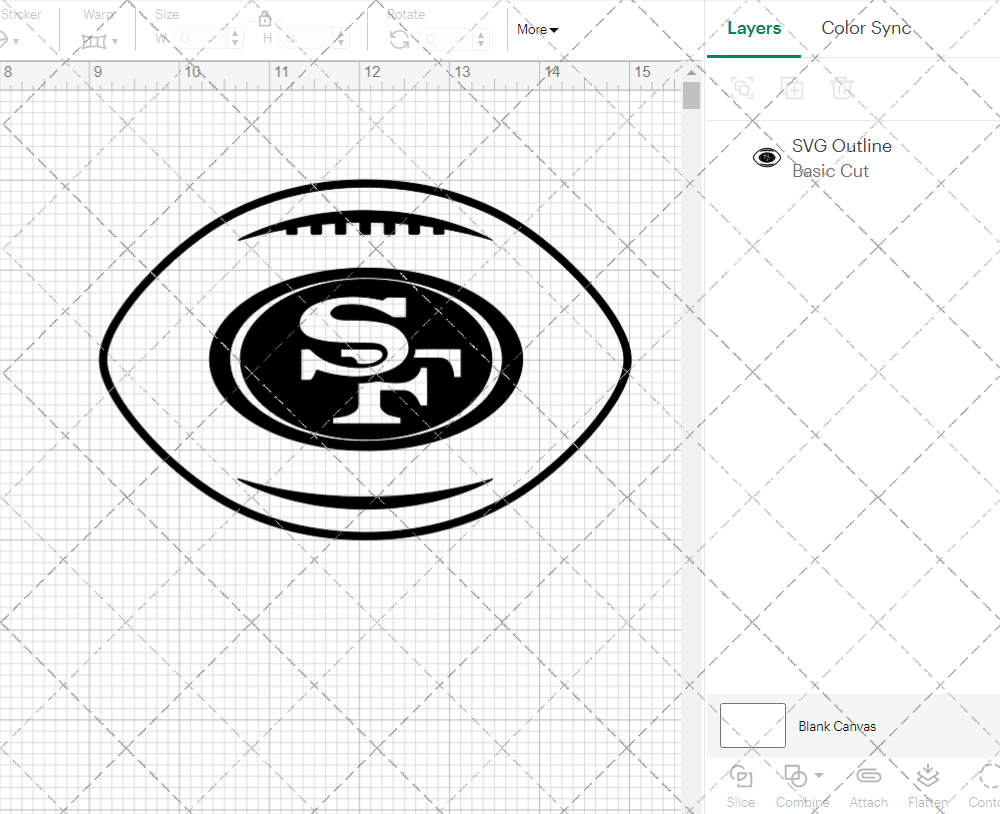
Task: Open the Color Sync tab
Action: tap(865, 28)
